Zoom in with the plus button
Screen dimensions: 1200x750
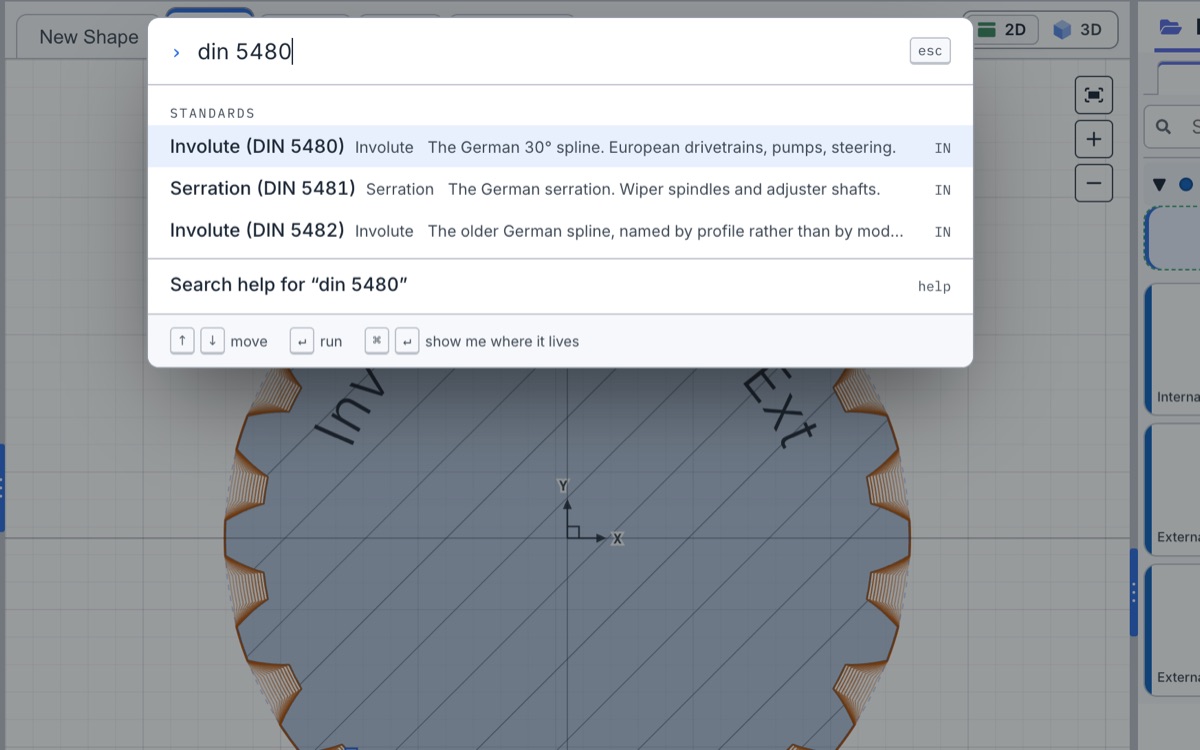coord(1094,139)
